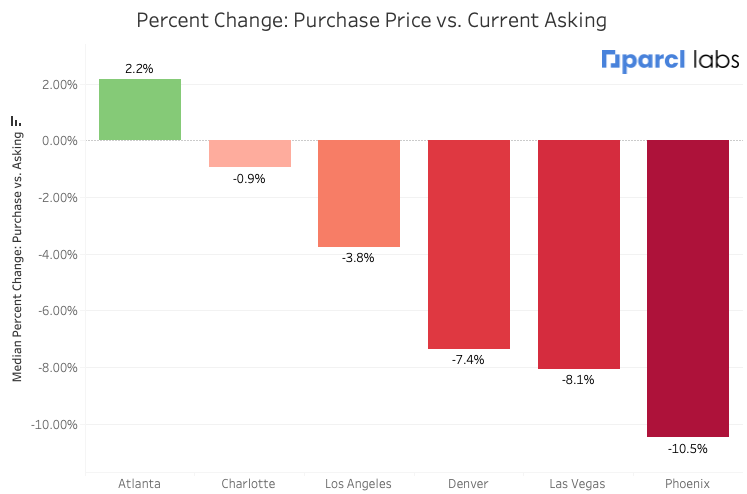
Task: Click the 2.2% label above Atlanta
Action: 140,69
